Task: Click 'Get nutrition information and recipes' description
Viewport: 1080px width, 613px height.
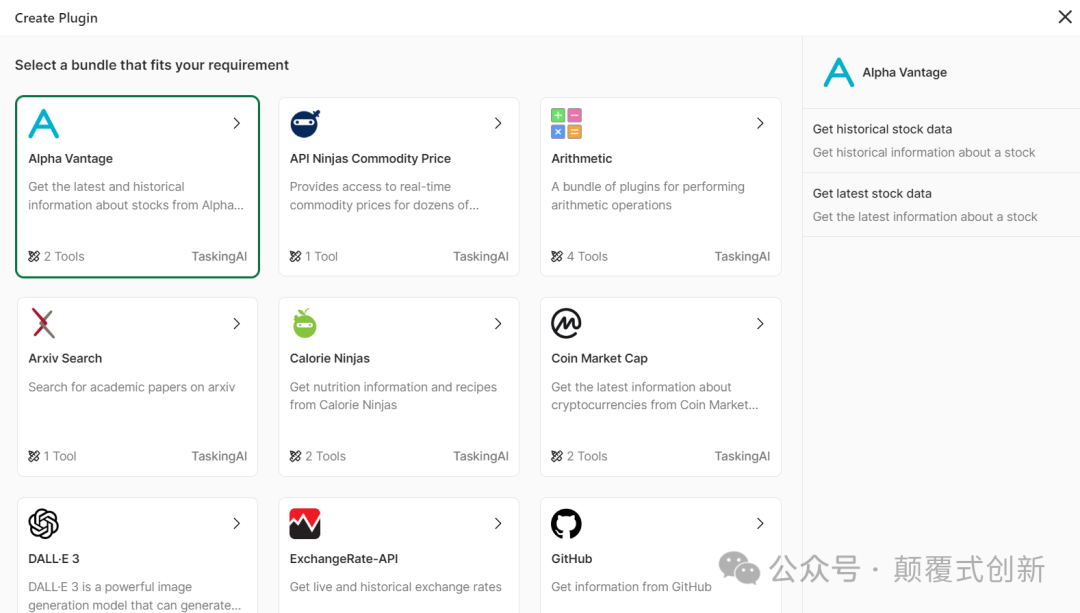Action: pyautogui.click(x=393, y=396)
